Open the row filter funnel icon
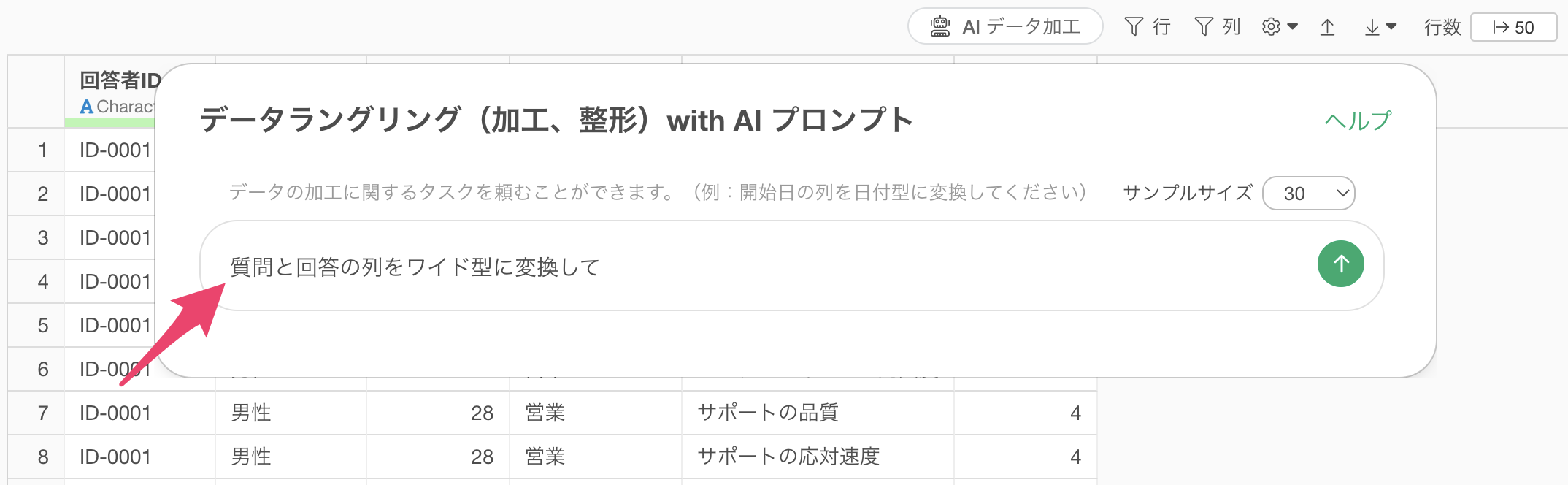 [1134, 27]
